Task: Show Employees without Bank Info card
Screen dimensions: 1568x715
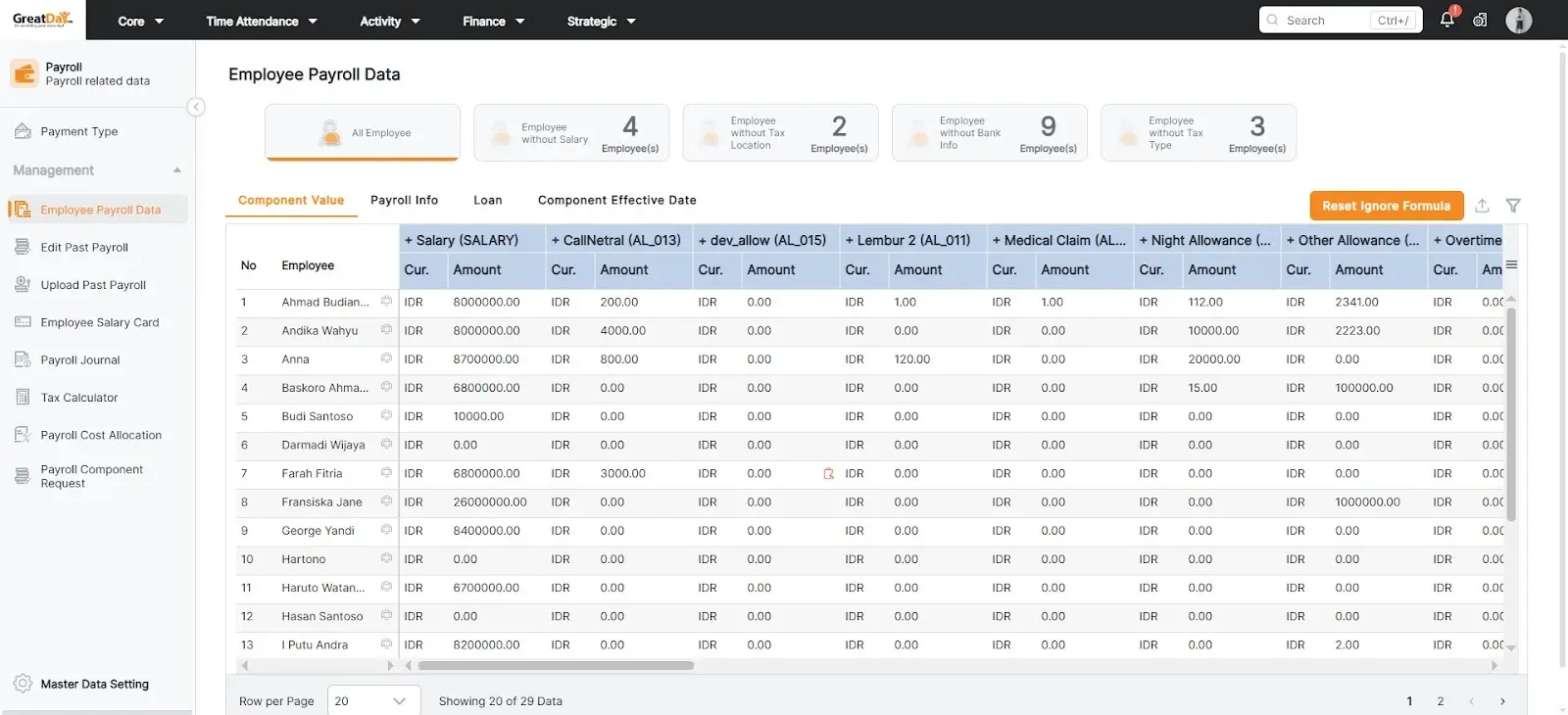Action: point(989,133)
